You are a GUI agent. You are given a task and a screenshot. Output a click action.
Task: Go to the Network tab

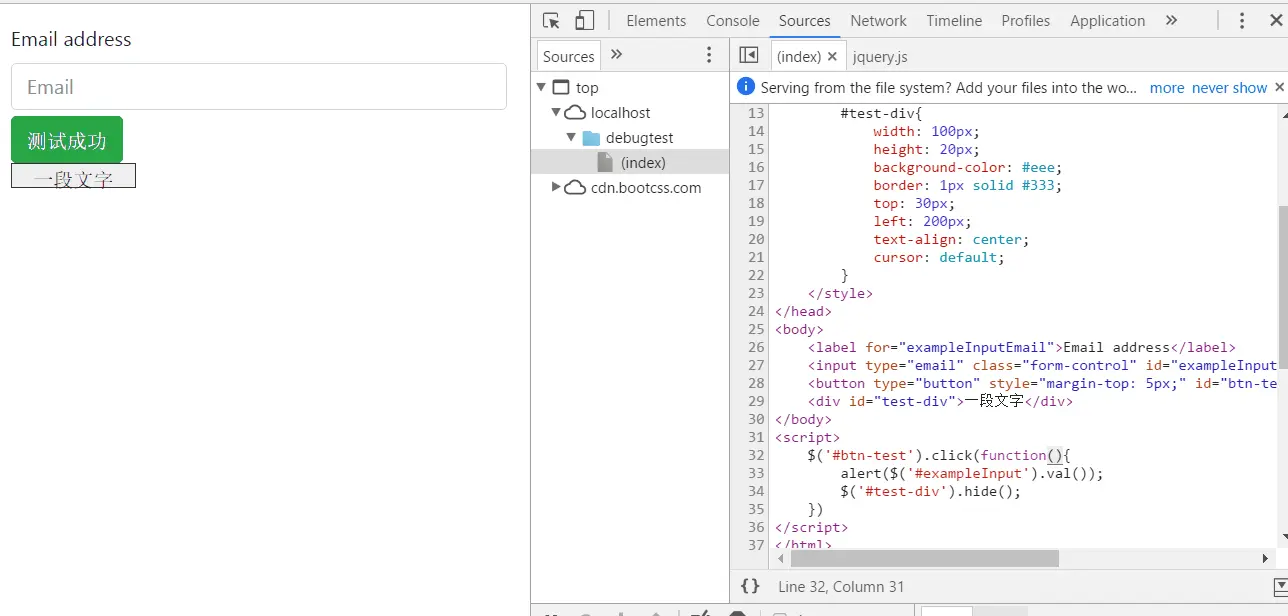point(878,20)
